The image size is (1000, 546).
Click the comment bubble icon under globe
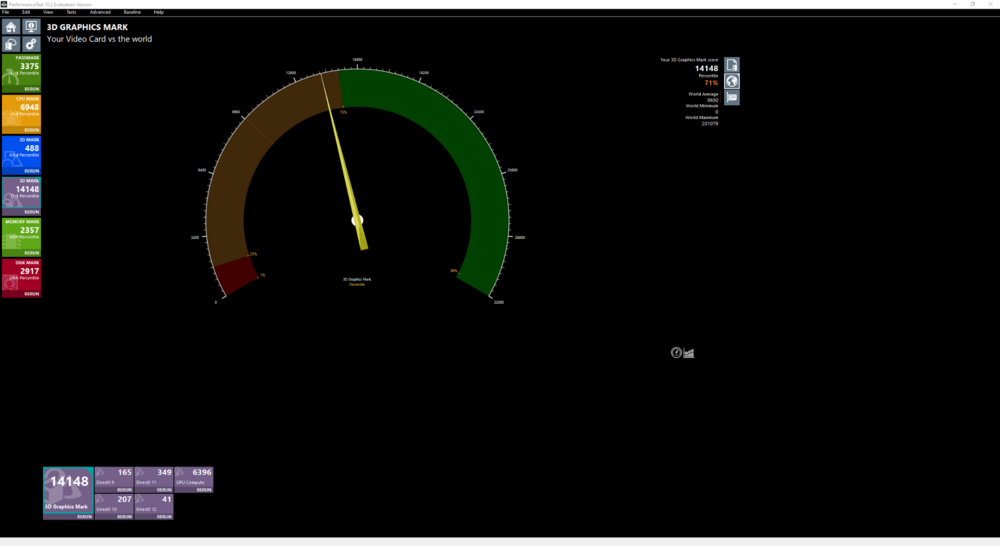coord(732,98)
